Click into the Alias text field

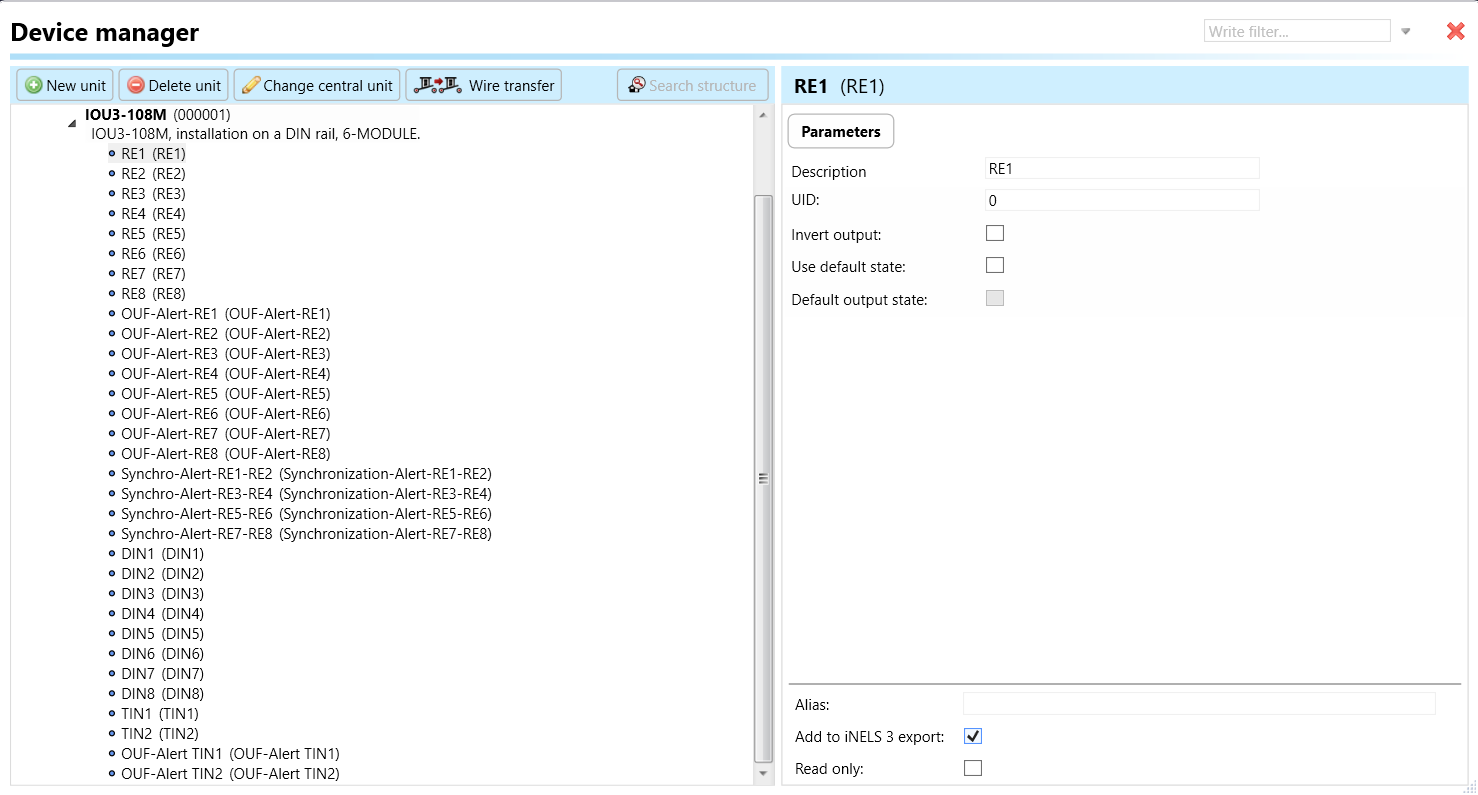coord(1198,704)
